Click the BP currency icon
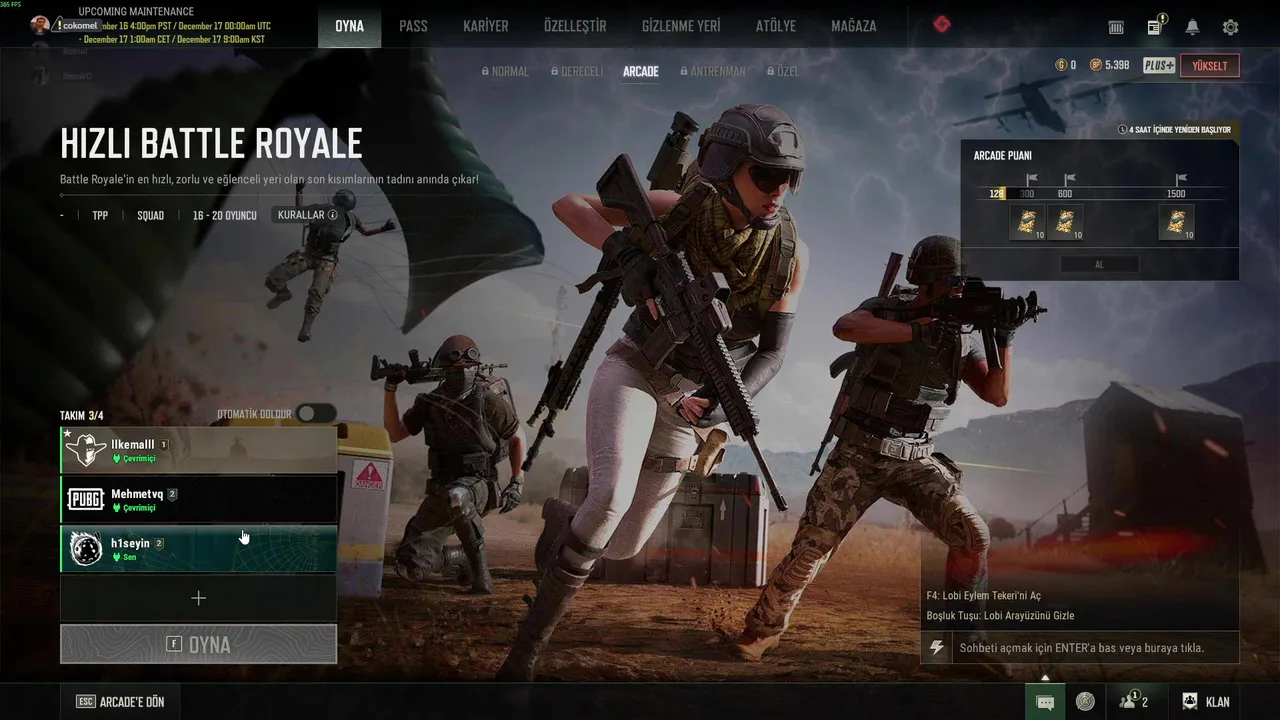This screenshot has height=720, width=1280. pyautogui.click(x=1096, y=65)
